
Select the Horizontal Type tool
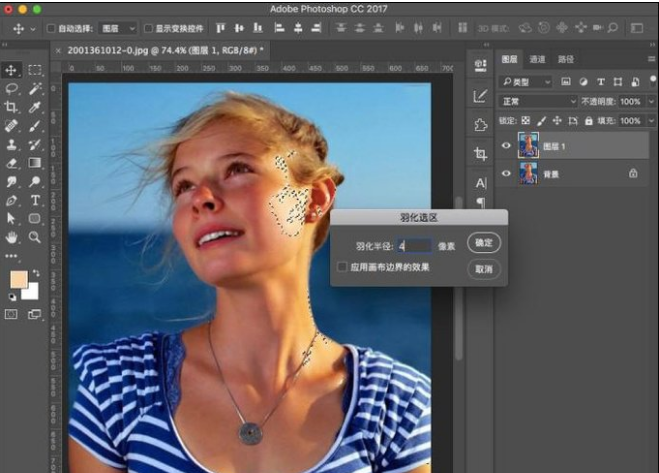pyautogui.click(x=35, y=200)
